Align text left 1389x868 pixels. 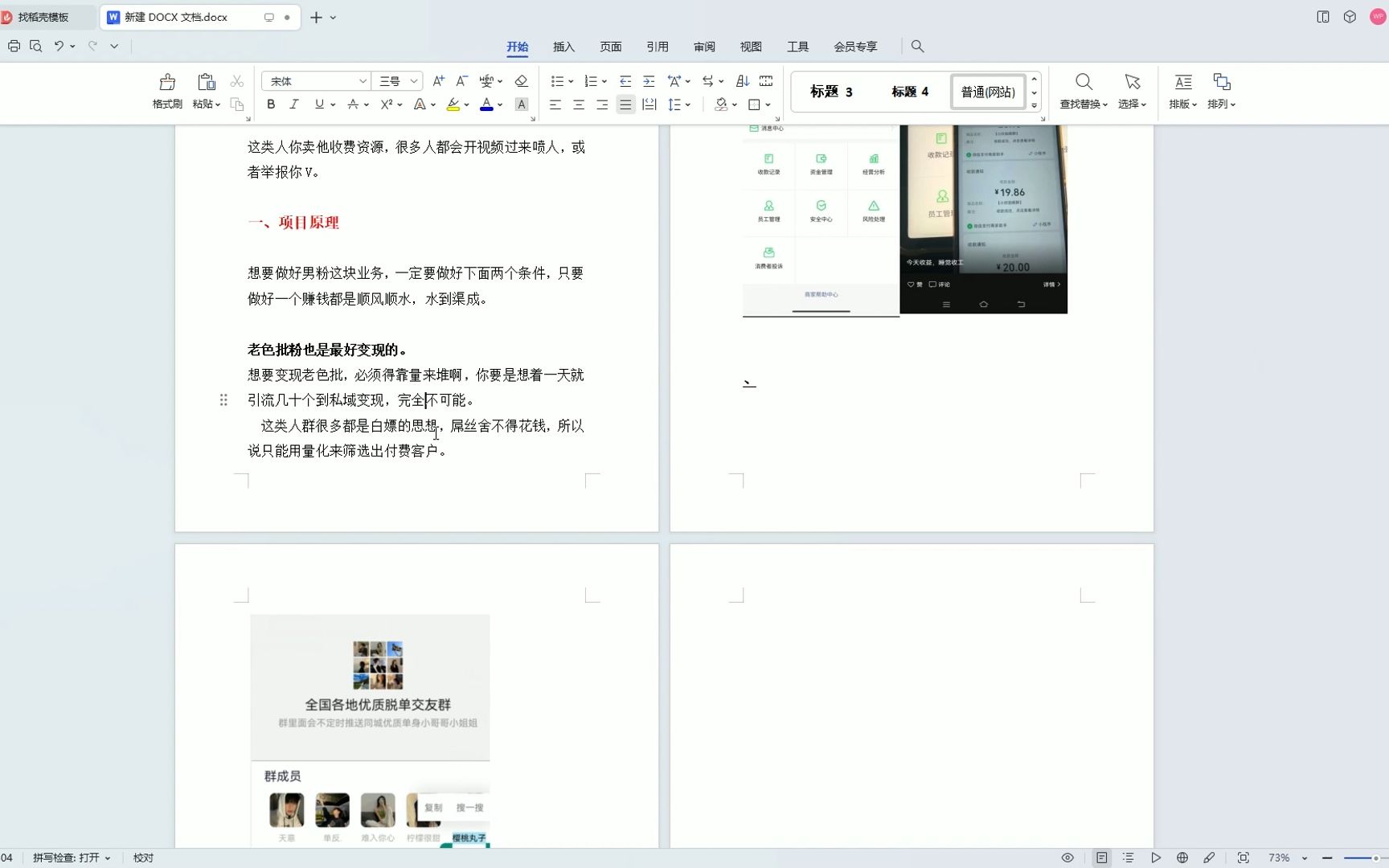pos(555,104)
